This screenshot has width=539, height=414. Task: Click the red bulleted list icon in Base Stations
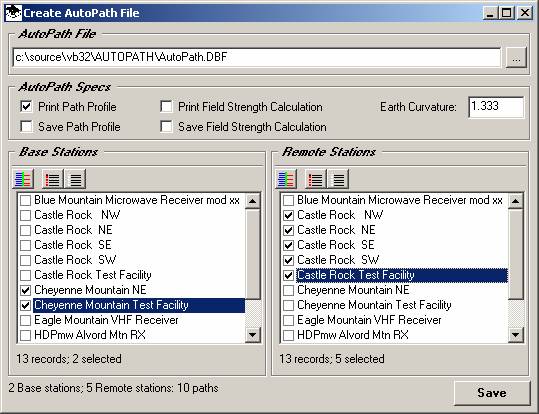coord(53,179)
